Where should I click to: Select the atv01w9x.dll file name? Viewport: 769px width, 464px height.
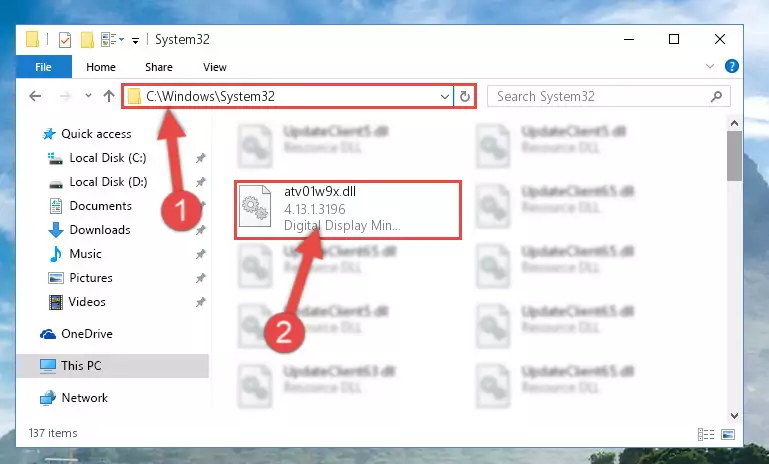[x=320, y=192]
